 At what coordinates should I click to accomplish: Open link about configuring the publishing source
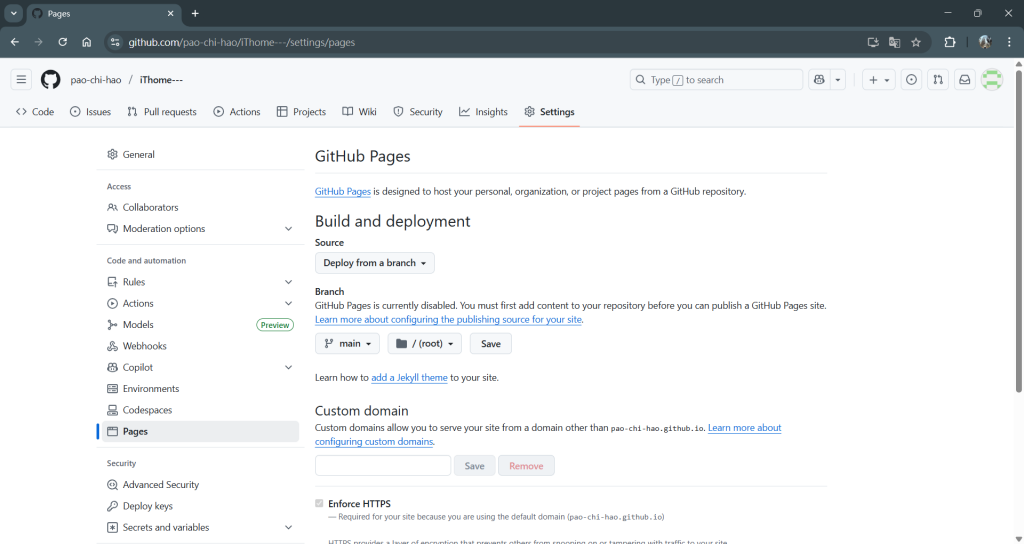448,319
